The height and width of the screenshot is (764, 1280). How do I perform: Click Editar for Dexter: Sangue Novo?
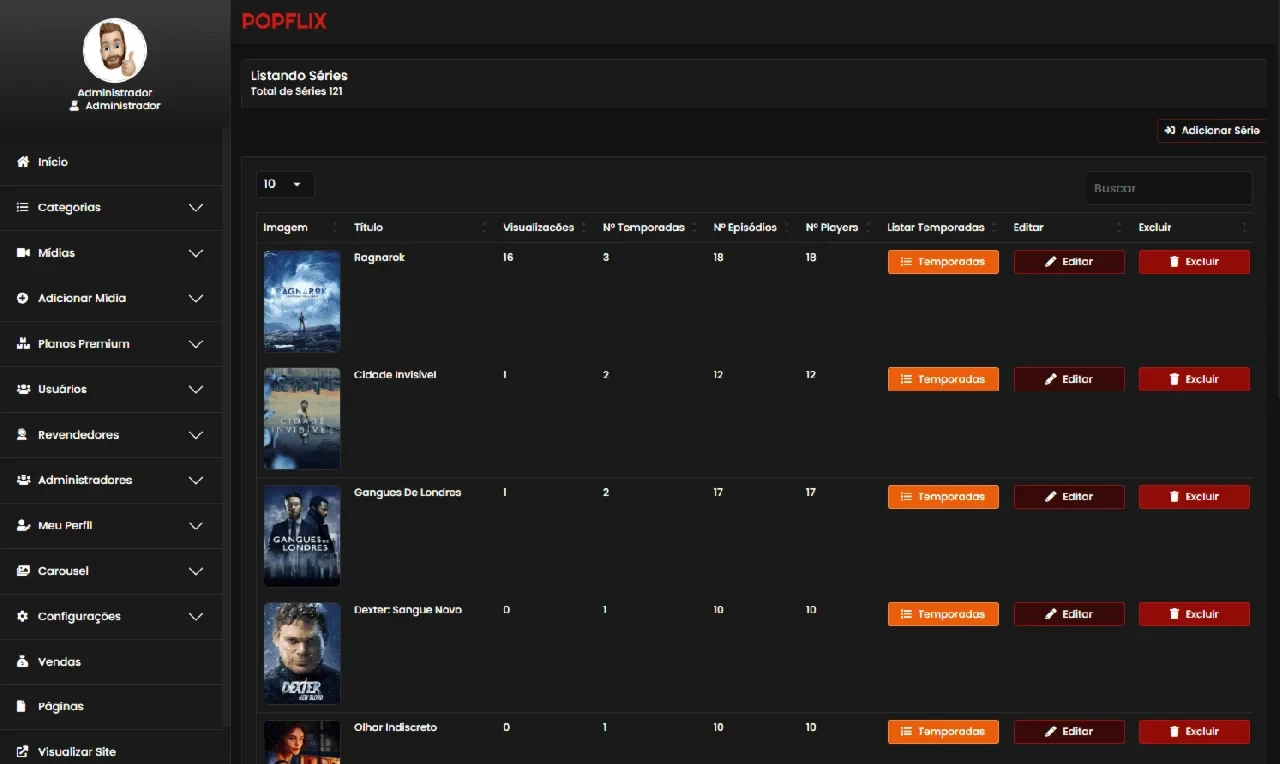coord(1069,614)
